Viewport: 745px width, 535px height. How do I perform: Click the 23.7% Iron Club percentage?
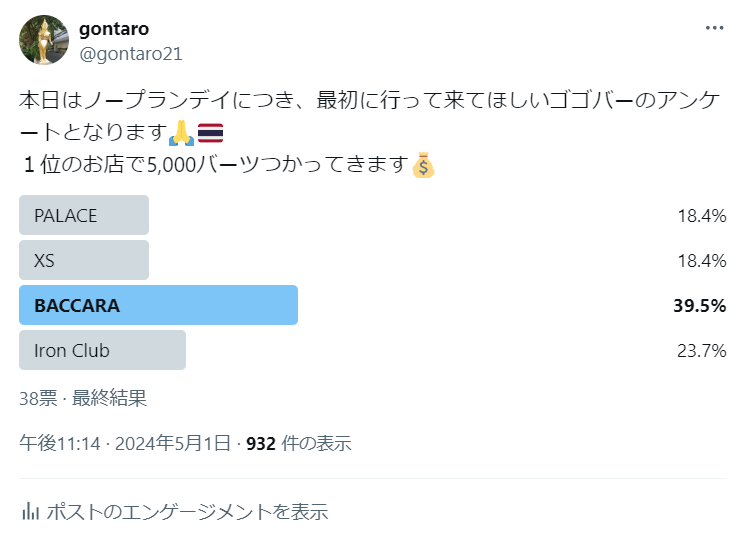point(701,350)
